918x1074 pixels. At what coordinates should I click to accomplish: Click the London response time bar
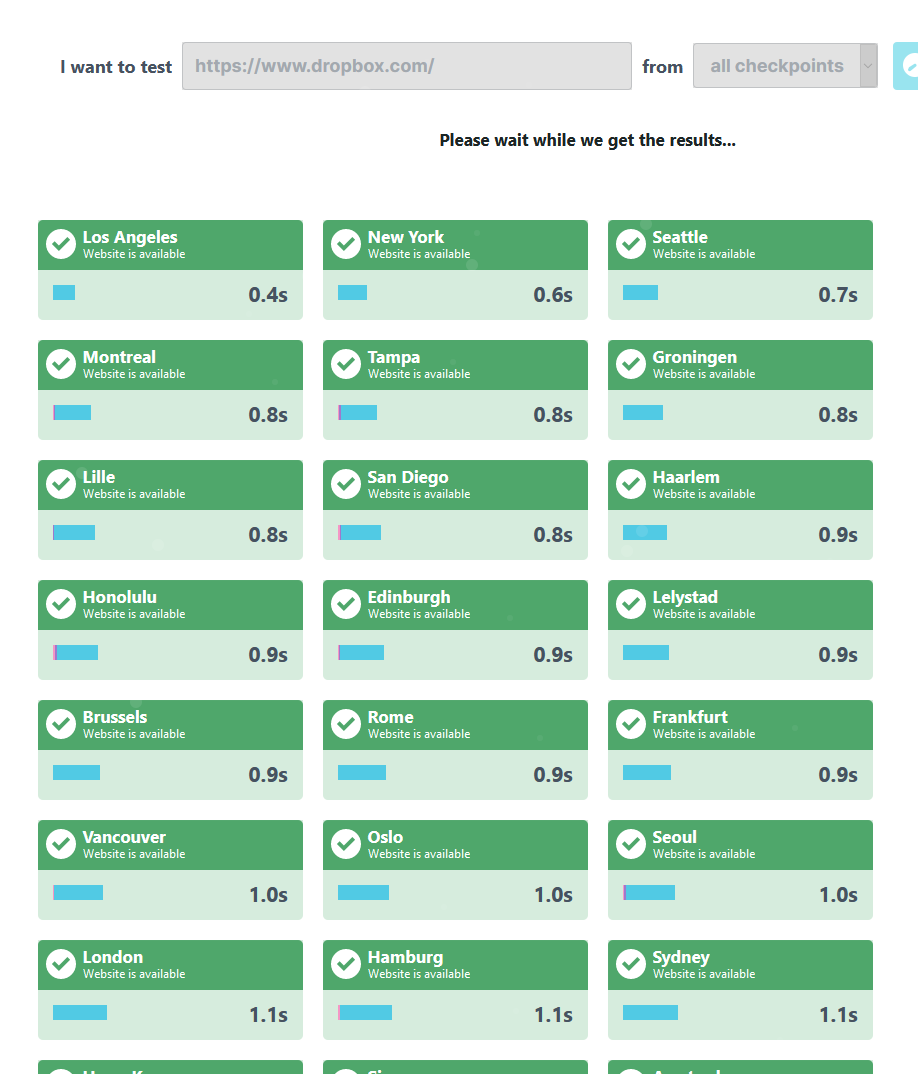(x=80, y=1012)
